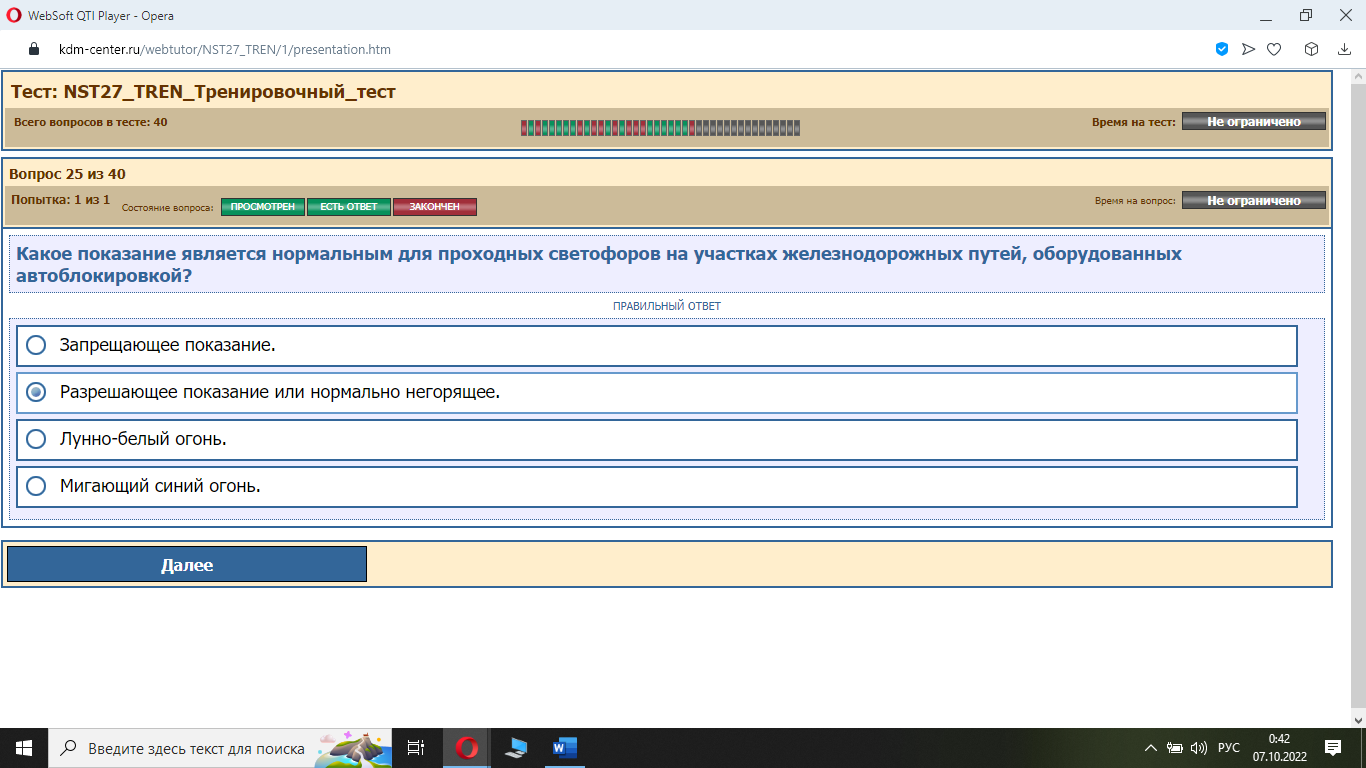Open Microsoft Word from the taskbar

point(564,748)
